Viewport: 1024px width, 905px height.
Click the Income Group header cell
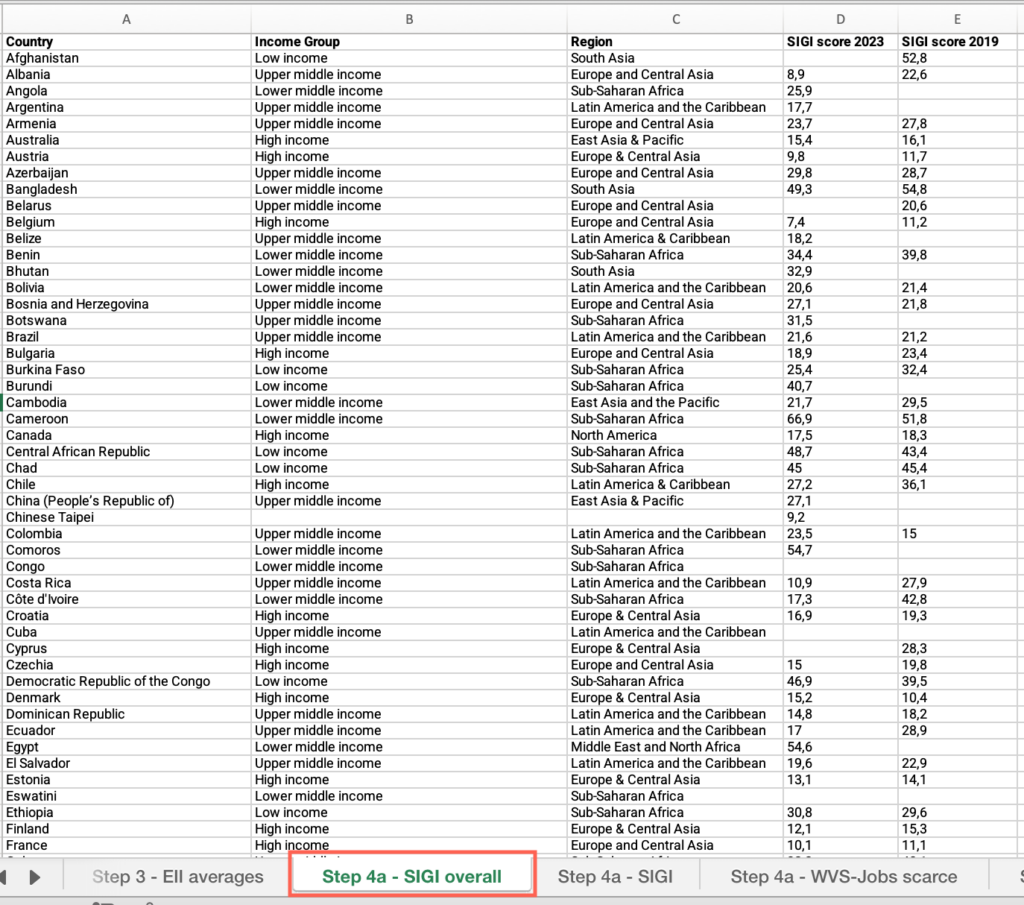tap(409, 42)
